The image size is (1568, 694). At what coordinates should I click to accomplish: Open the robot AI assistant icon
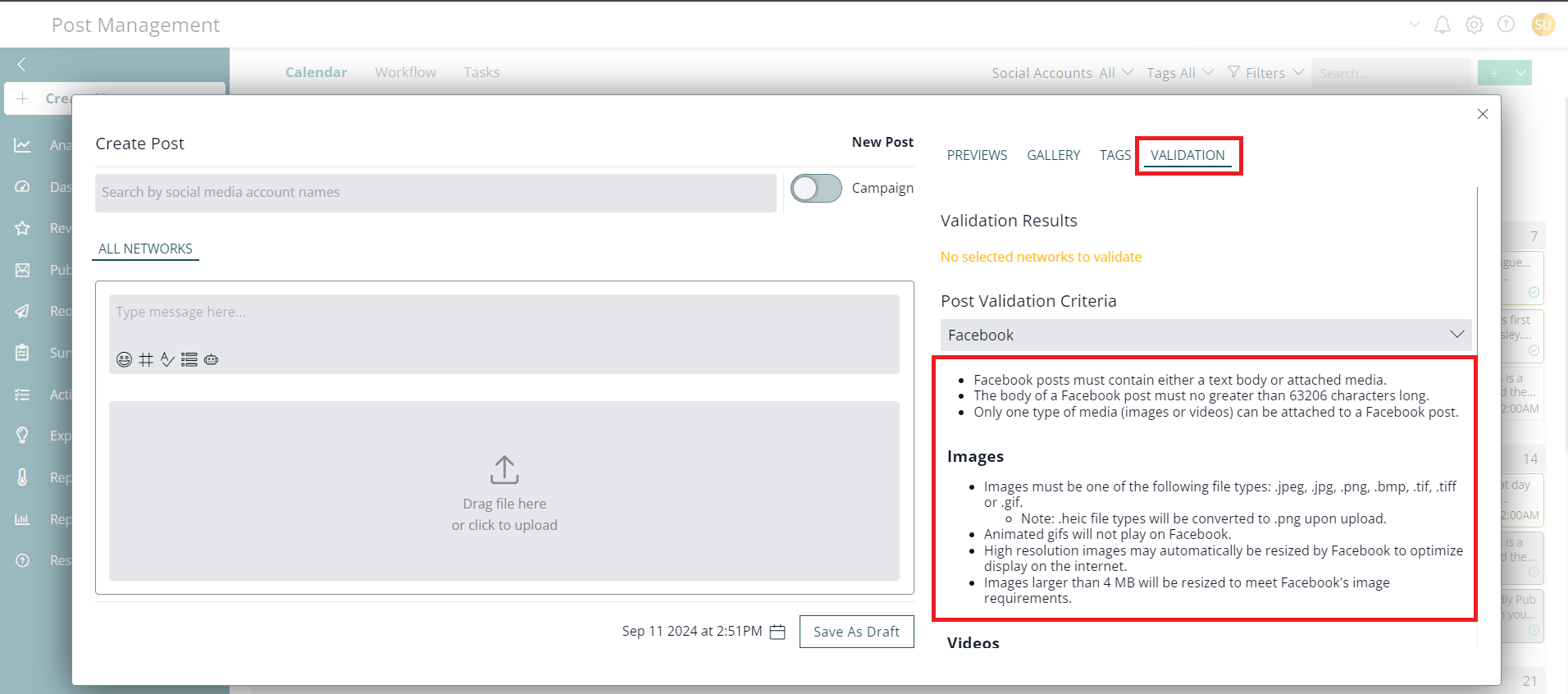[x=211, y=359]
